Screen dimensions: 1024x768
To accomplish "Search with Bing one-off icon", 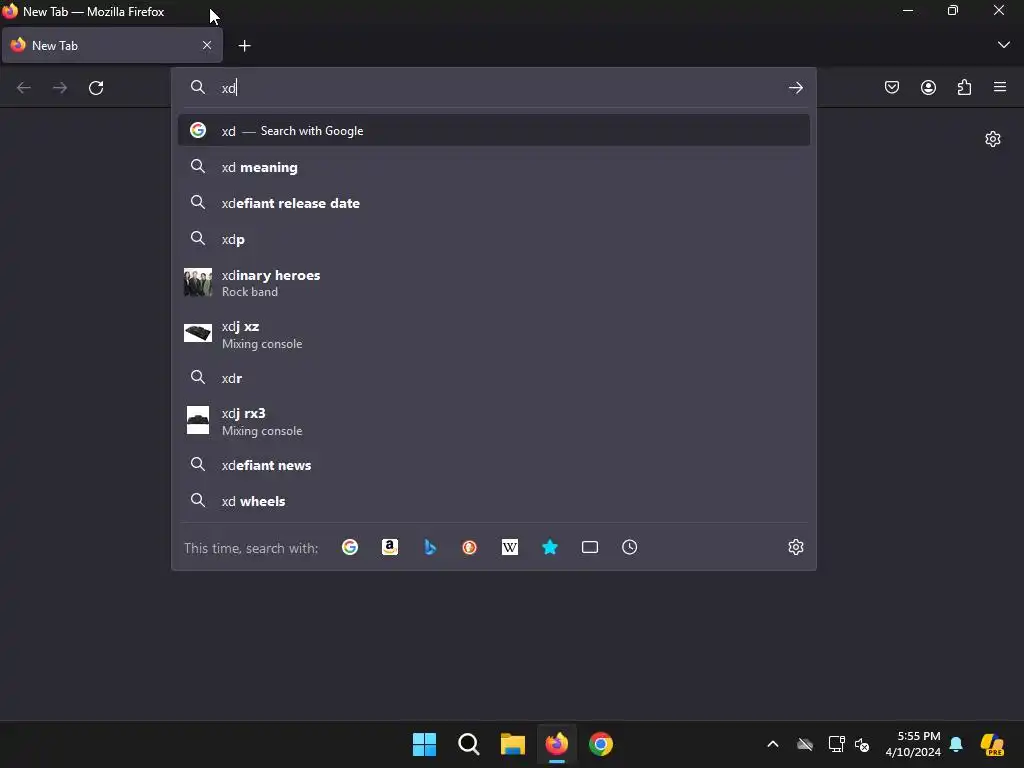I will [430, 547].
